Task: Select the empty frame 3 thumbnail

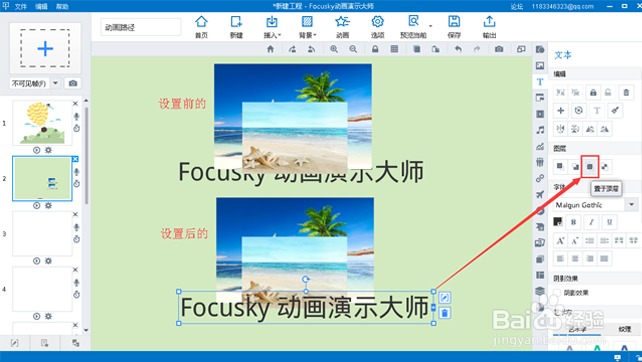Action: pyautogui.click(x=42, y=234)
